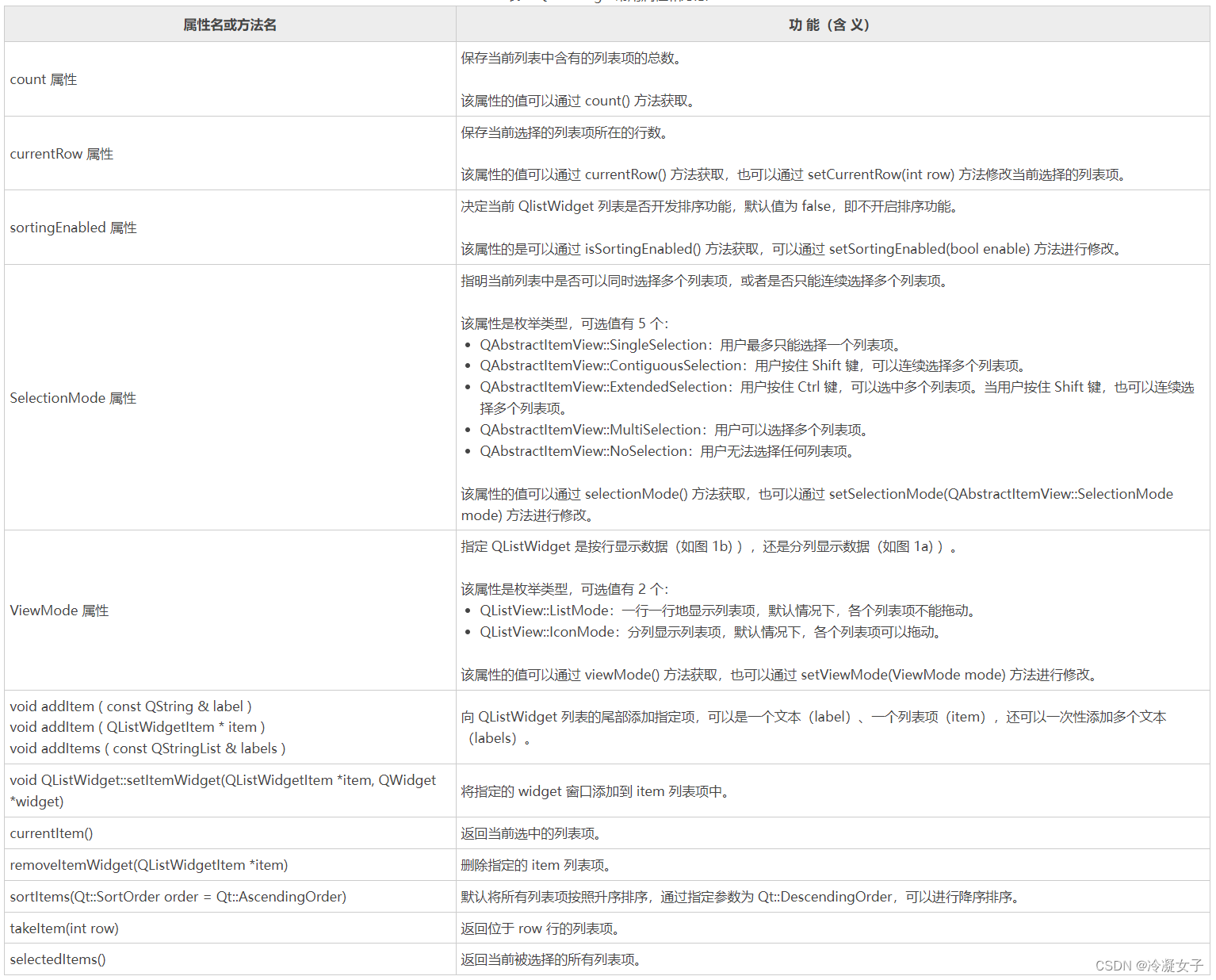Select the 'currentRow 属性' cell

click(230, 154)
